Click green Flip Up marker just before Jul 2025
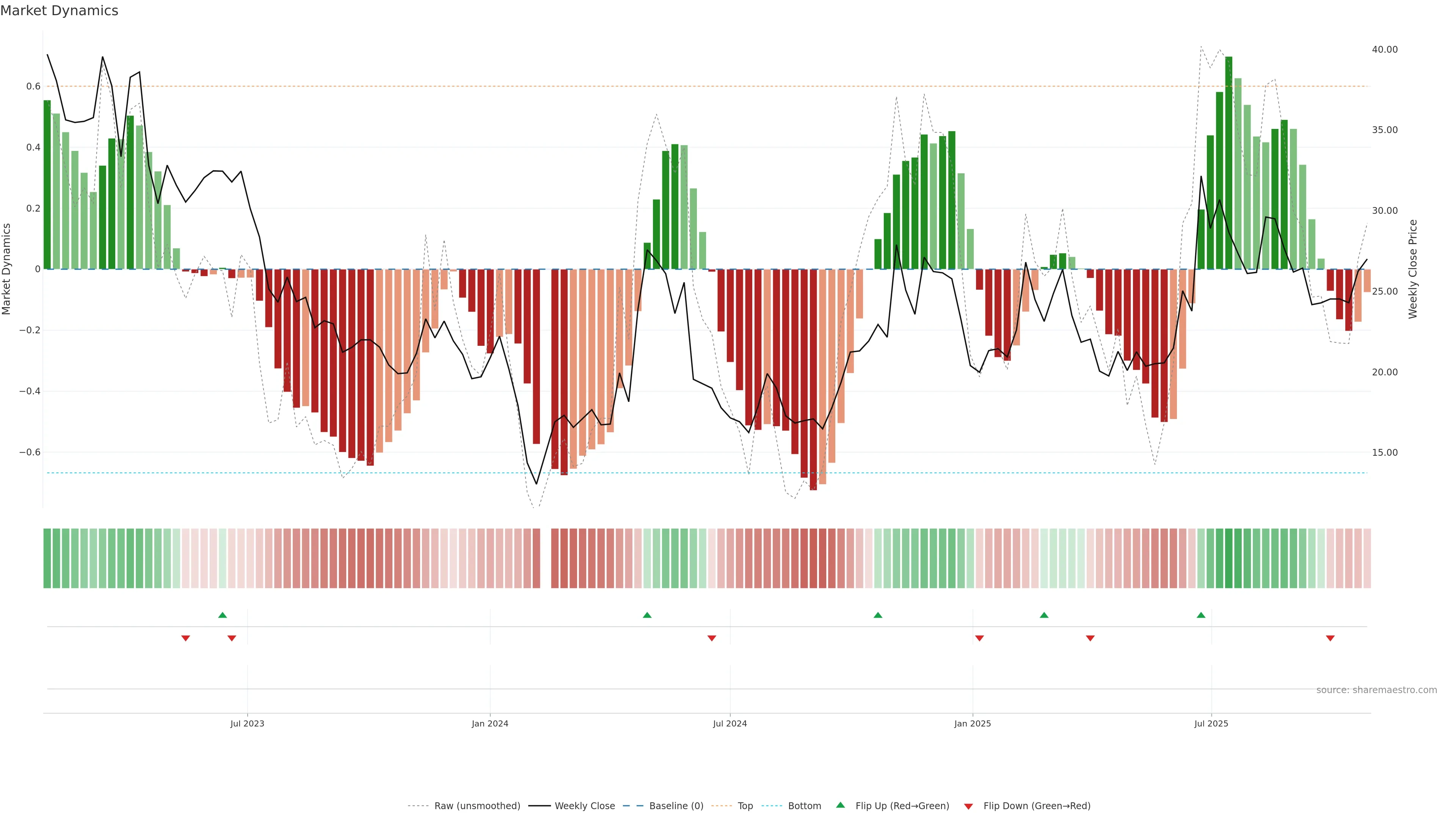Image resolution: width=1456 pixels, height=819 pixels. (1200, 615)
